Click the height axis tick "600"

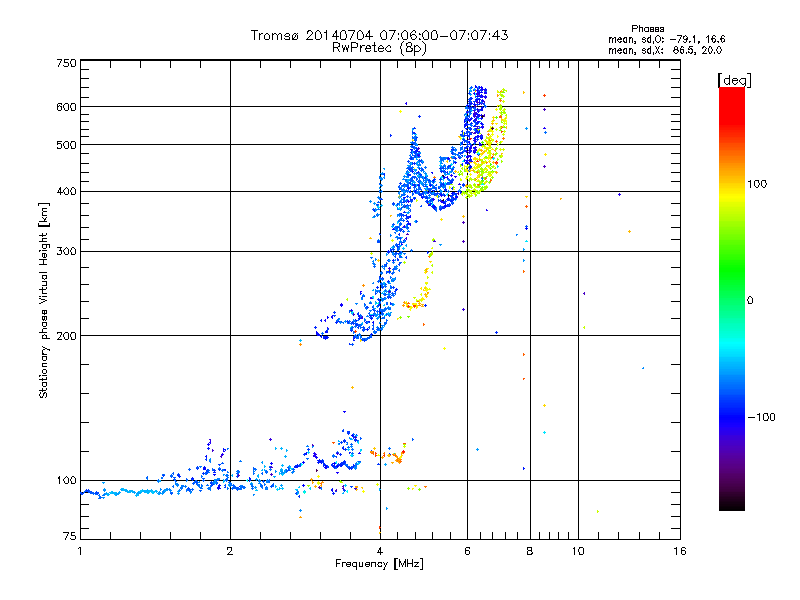[66, 107]
